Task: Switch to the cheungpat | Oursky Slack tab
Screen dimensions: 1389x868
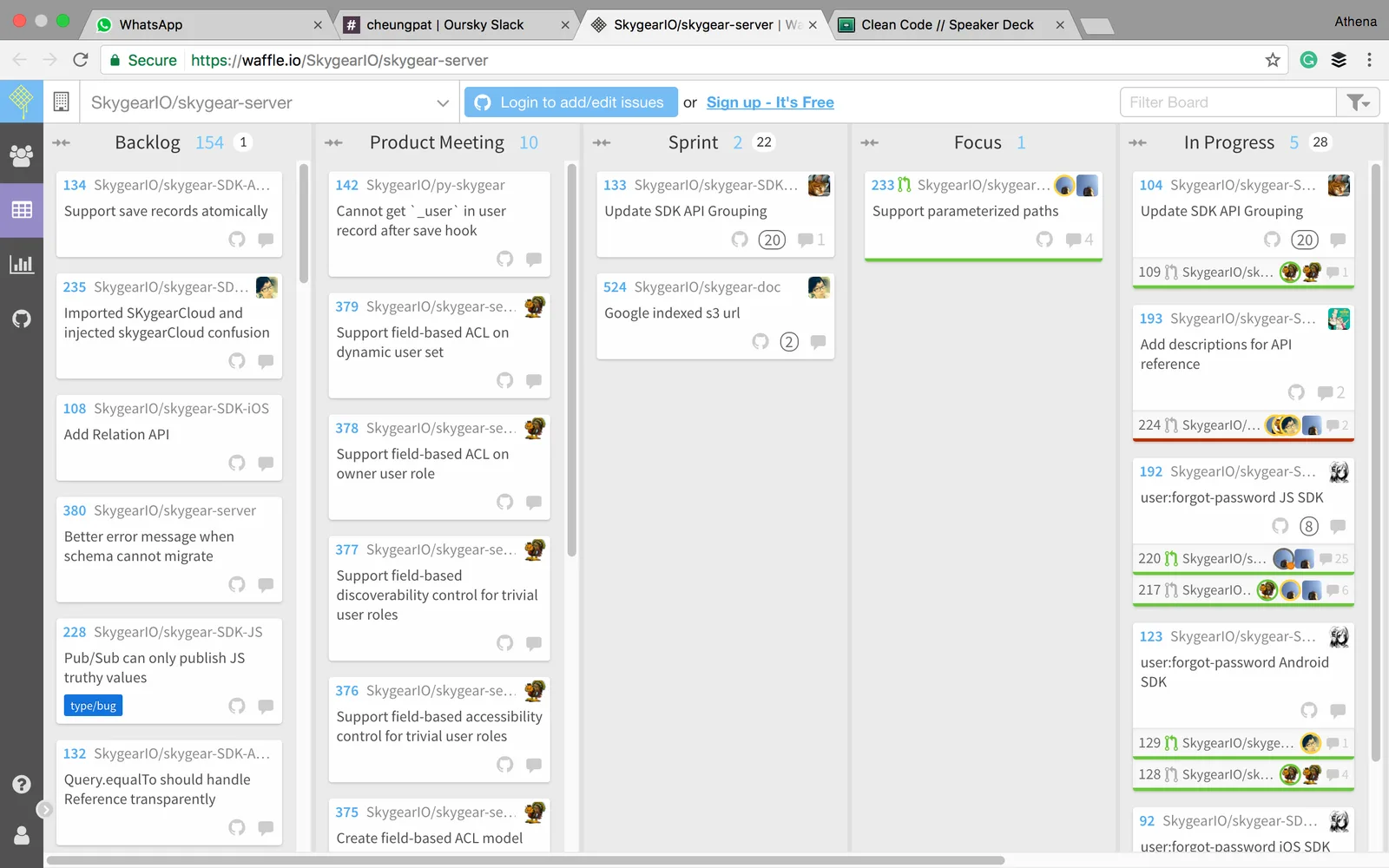Action: tap(455, 24)
